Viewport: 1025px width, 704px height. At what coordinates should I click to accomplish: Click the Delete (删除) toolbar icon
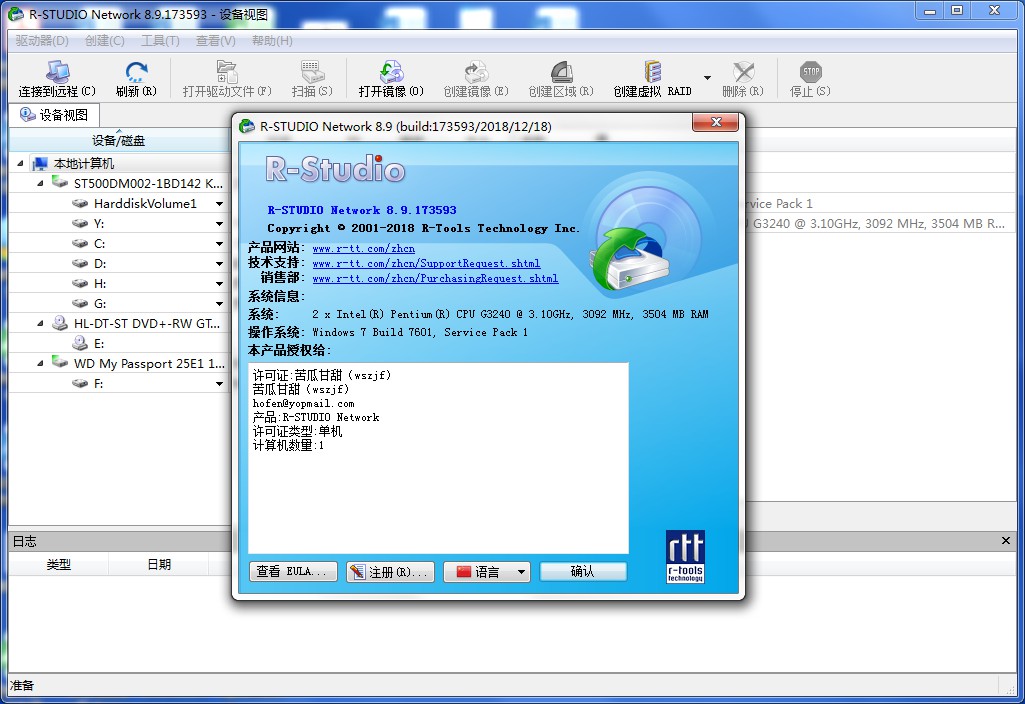pos(743,71)
